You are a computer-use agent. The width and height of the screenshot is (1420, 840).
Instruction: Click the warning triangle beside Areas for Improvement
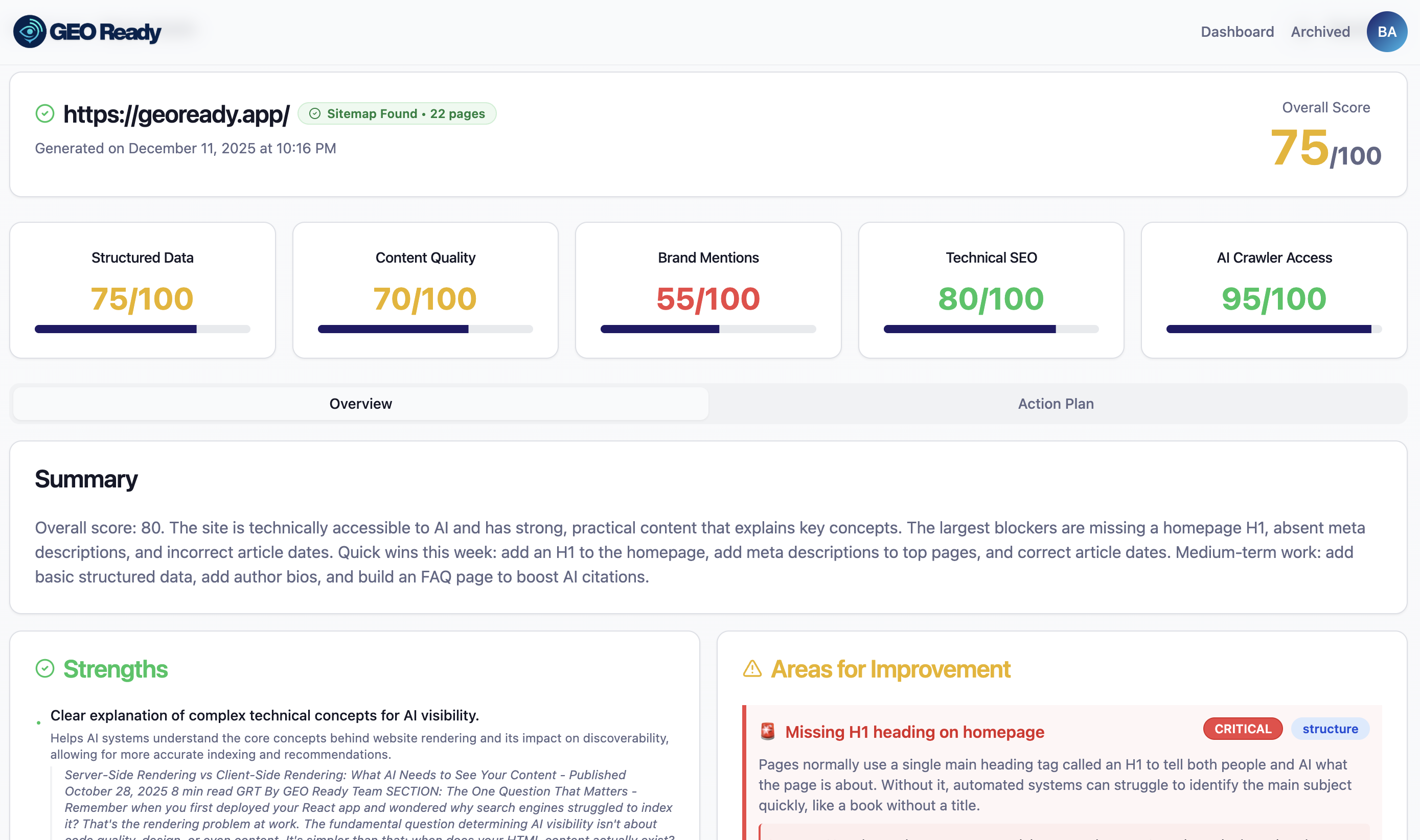point(751,669)
